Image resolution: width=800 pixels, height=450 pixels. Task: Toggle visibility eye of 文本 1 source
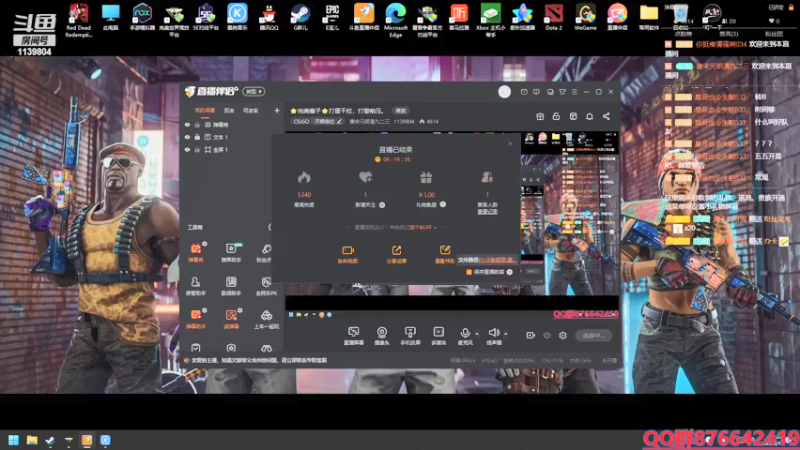(187, 137)
